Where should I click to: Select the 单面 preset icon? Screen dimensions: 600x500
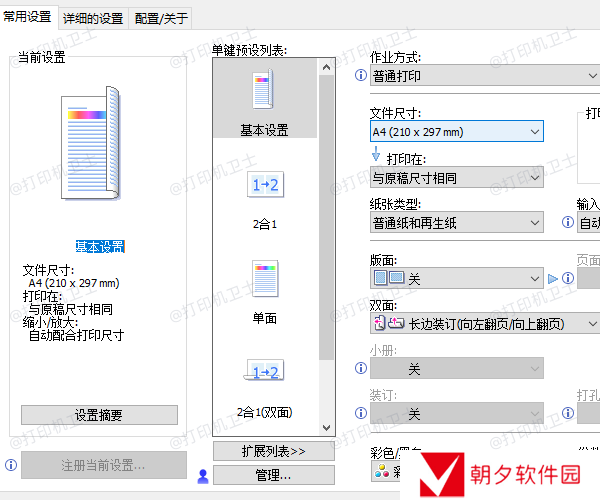[265, 279]
